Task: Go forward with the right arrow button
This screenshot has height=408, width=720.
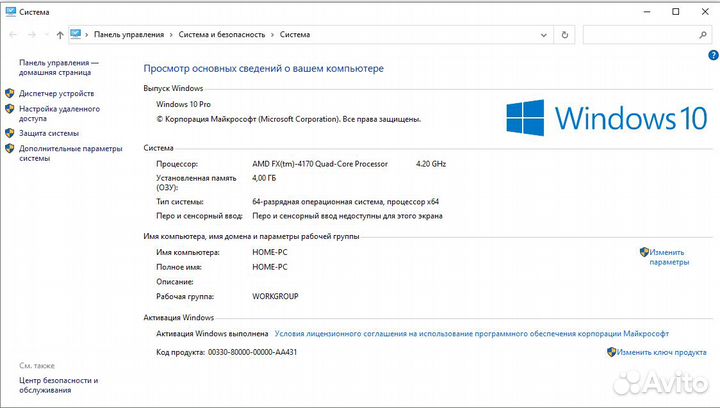Action: [x=32, y=34]
